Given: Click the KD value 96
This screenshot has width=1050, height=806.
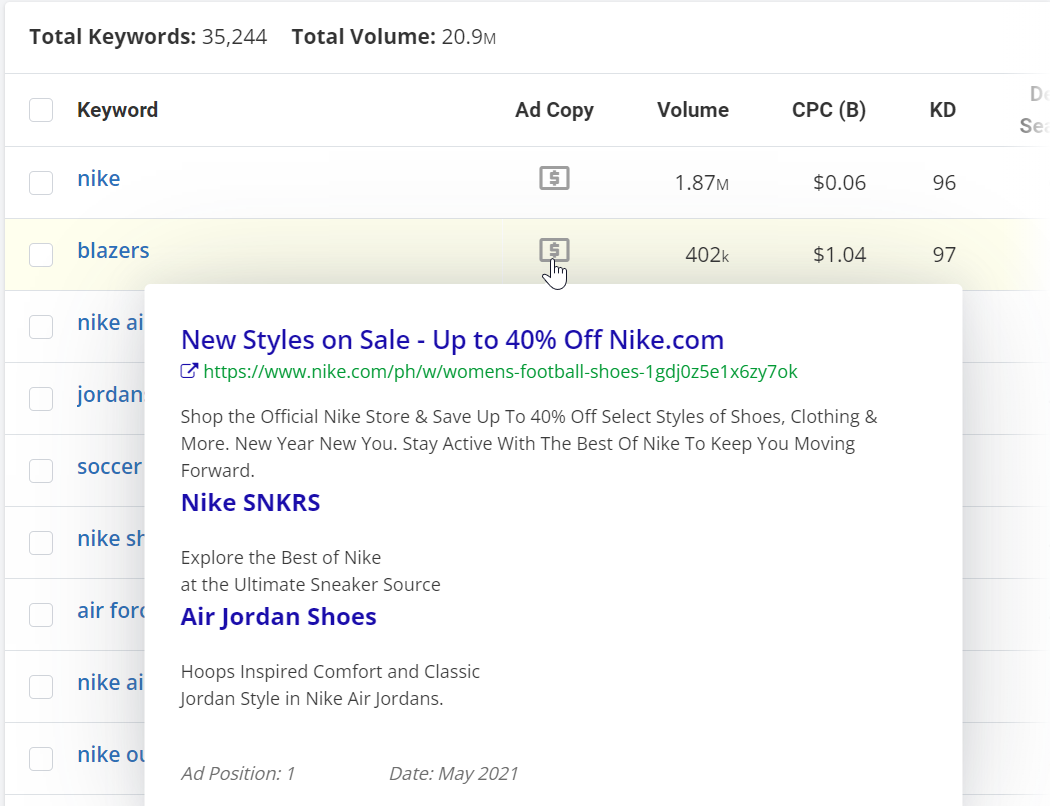Looking at the screenshot, I should click(944, 183).
